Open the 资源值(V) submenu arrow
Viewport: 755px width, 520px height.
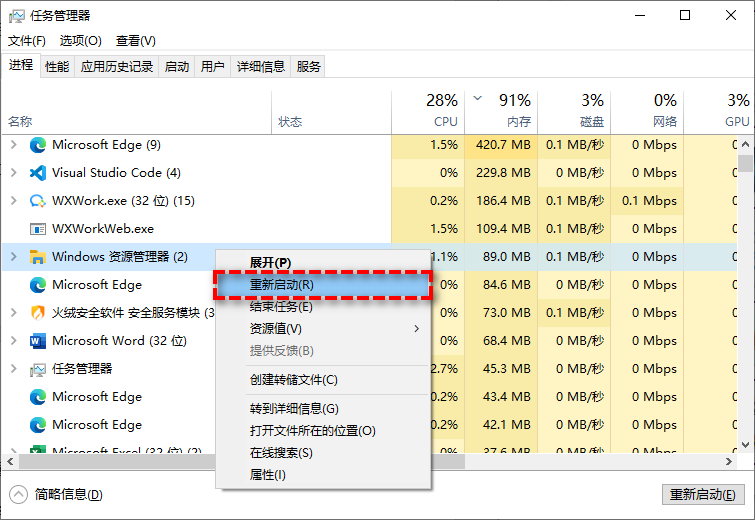pos(416,329)
